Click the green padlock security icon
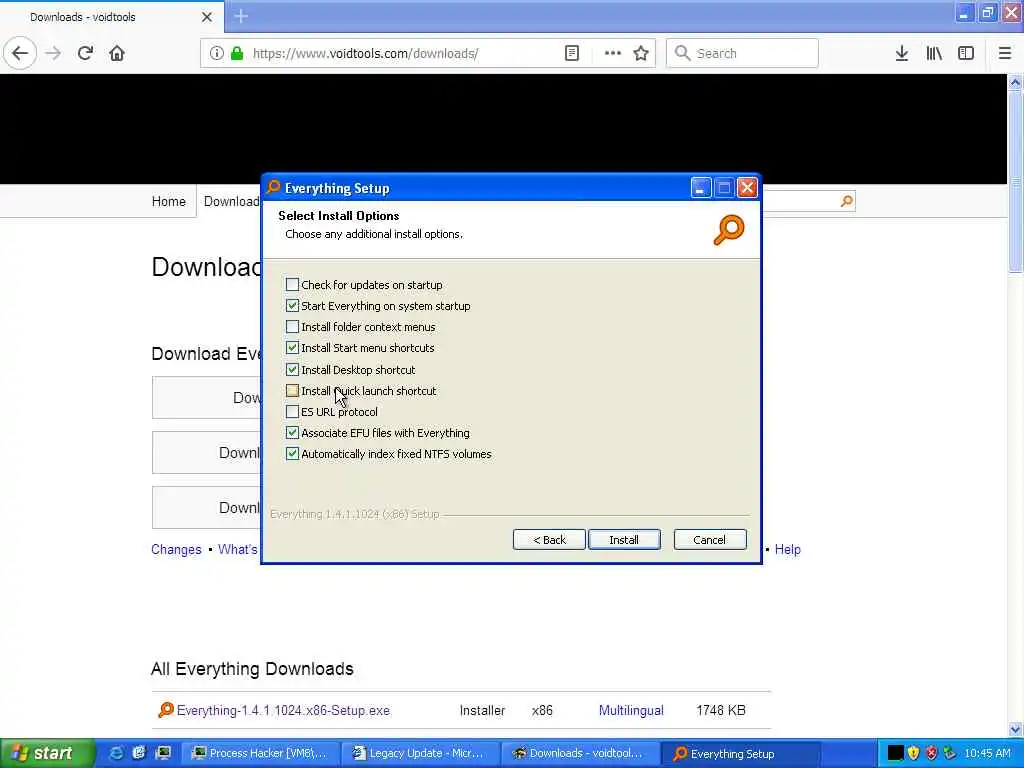This screenshot has height=768, width=1024. [237, 53]
